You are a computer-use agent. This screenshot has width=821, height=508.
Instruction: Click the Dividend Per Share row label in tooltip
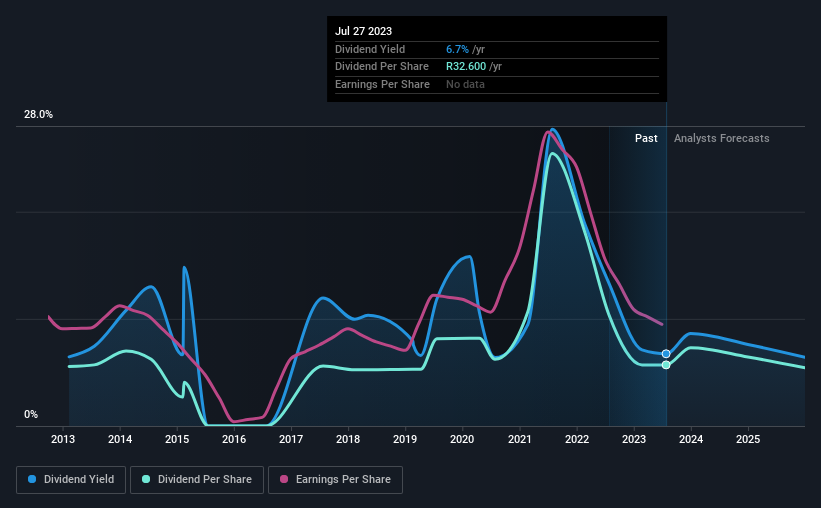click(382, 67)
